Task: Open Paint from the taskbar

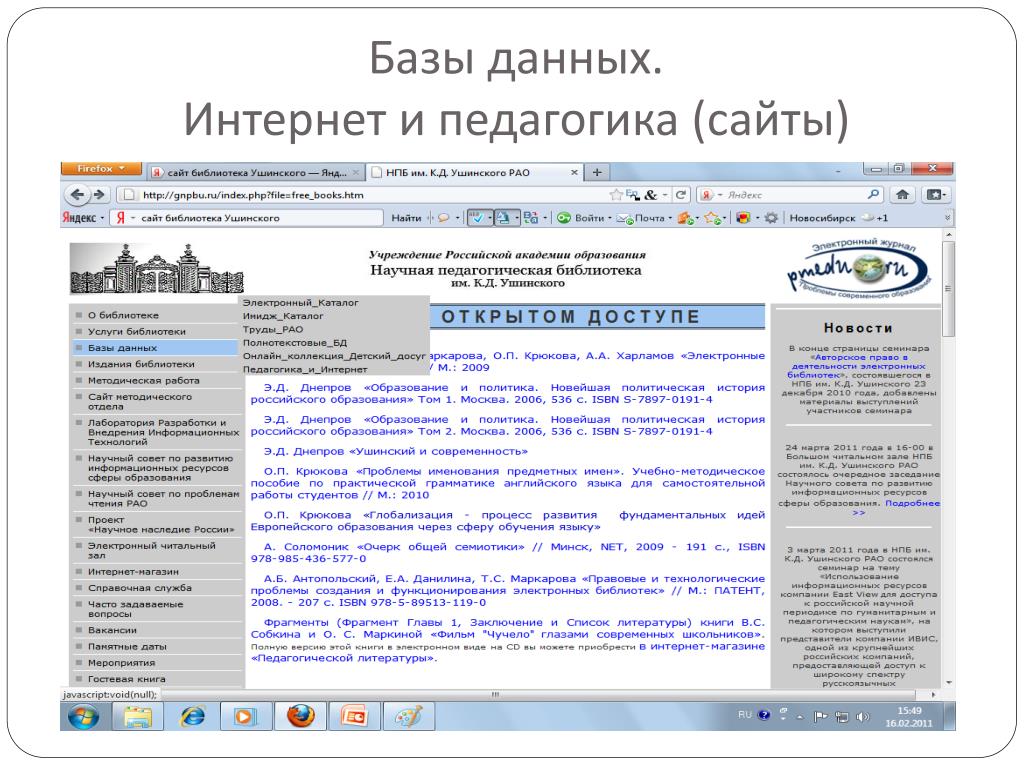Action: [409, 717]
